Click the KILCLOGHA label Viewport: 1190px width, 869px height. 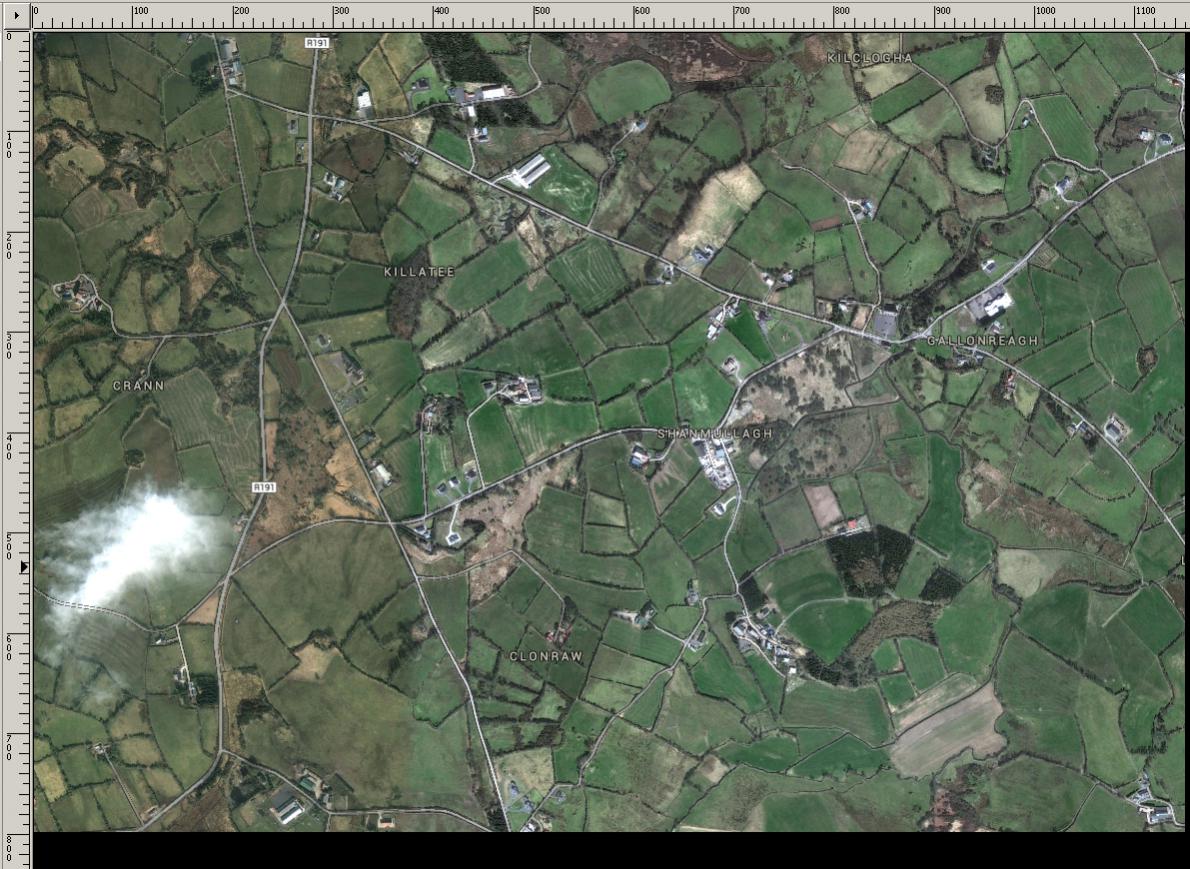click(x=870, y=59)
